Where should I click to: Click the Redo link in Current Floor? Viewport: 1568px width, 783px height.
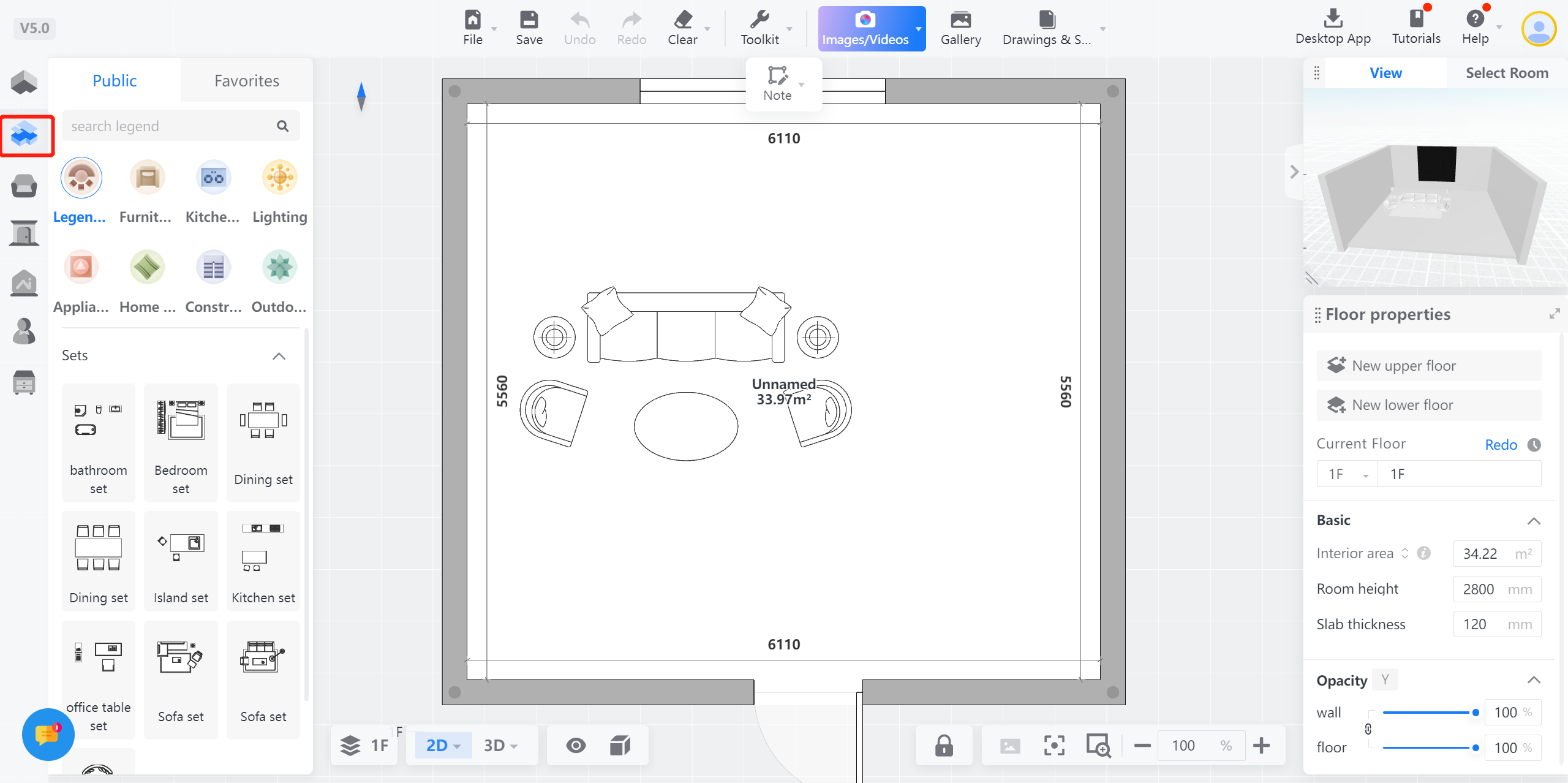(x=1501, y=445)
